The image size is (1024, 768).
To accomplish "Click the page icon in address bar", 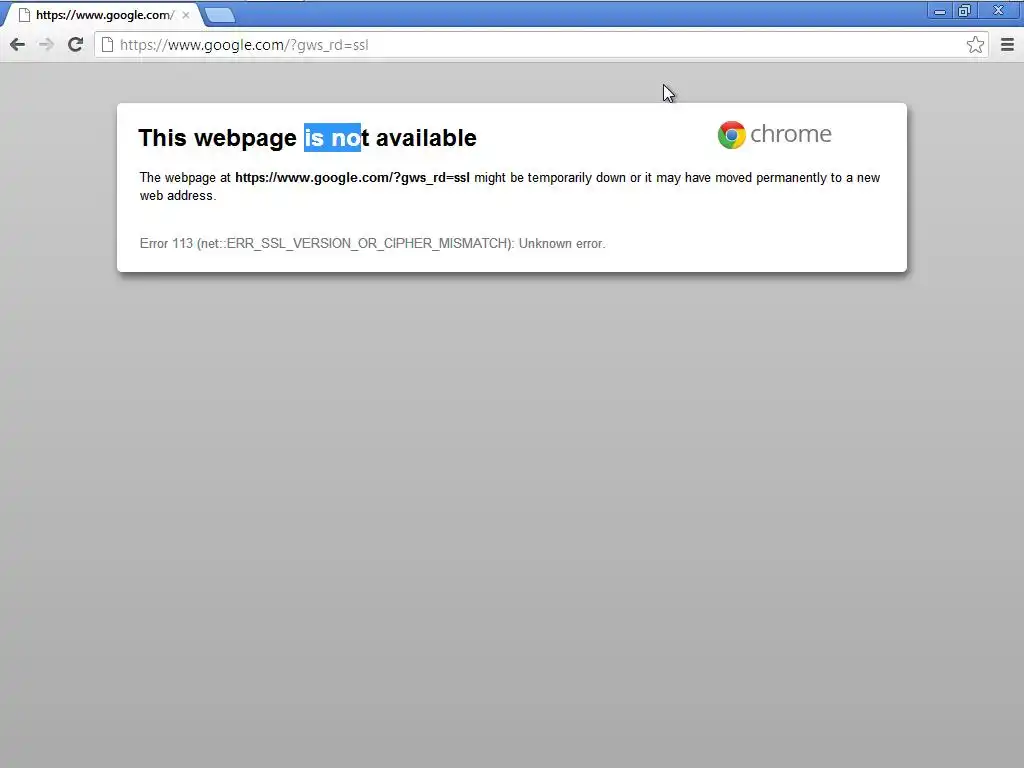I will click(x=107, y=44).
